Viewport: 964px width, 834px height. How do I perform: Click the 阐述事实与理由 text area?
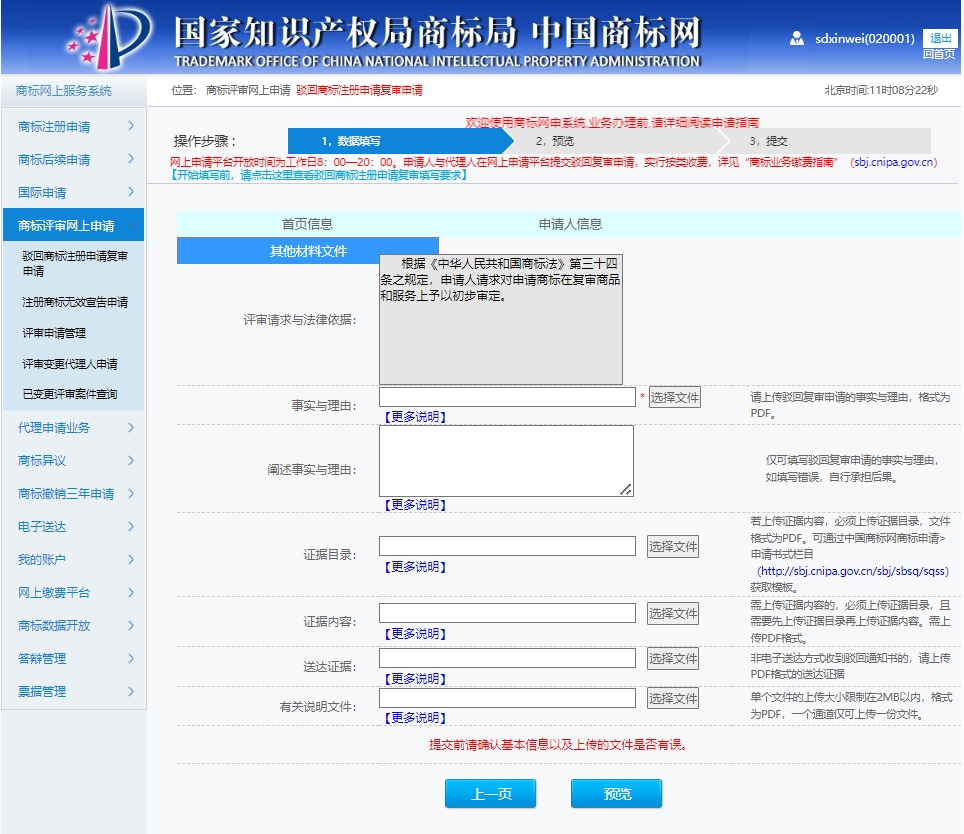tap(506, 461)
